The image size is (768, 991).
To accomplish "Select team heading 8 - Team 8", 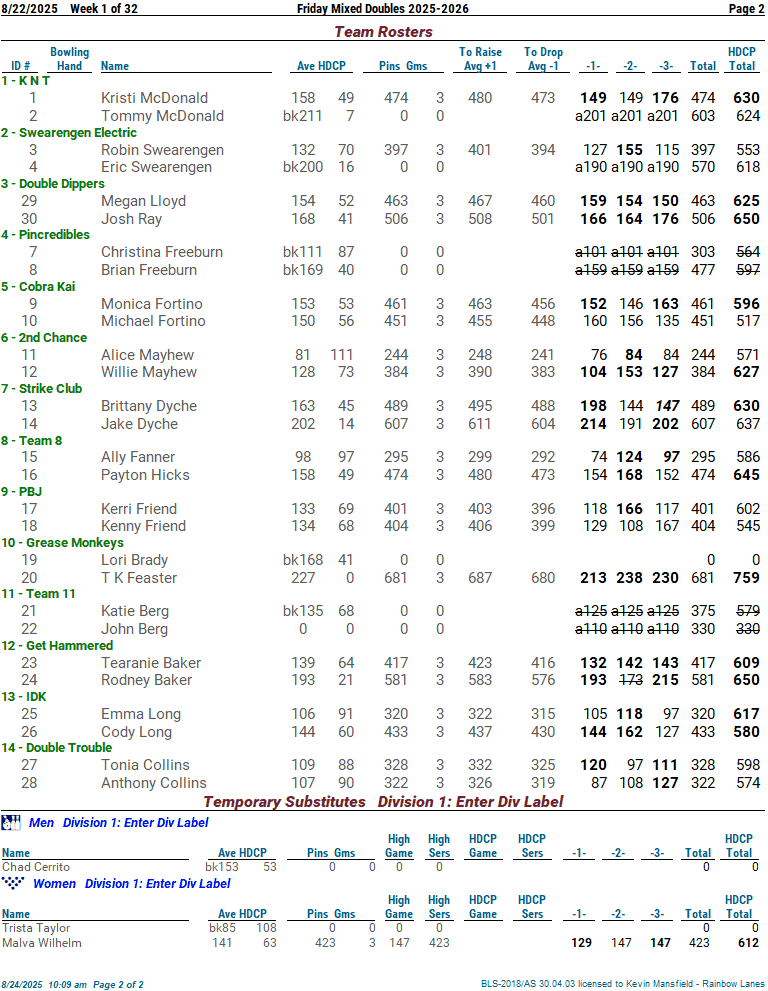I will (32, 441).
